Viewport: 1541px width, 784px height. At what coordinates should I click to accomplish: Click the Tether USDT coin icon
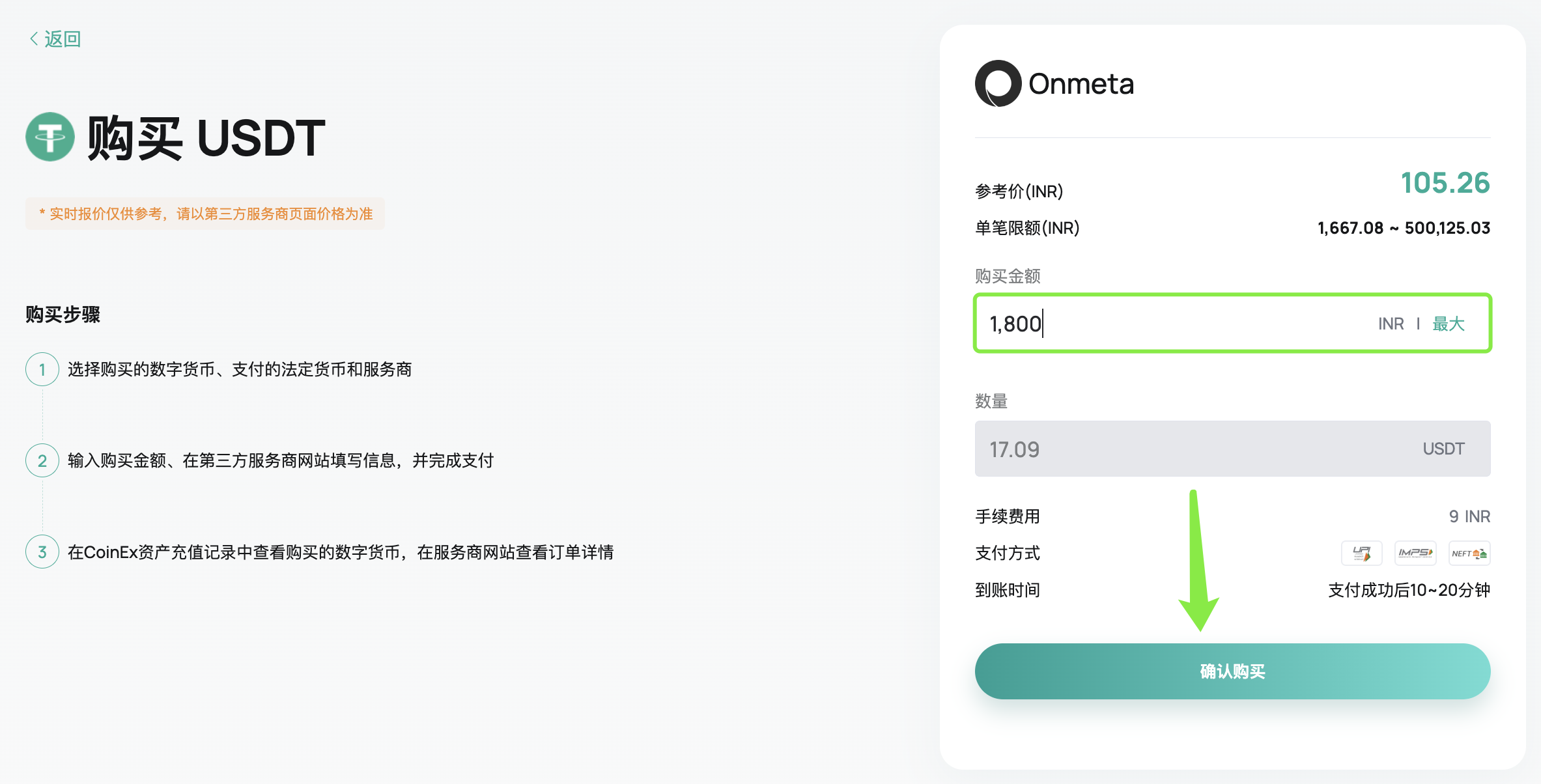50,137
